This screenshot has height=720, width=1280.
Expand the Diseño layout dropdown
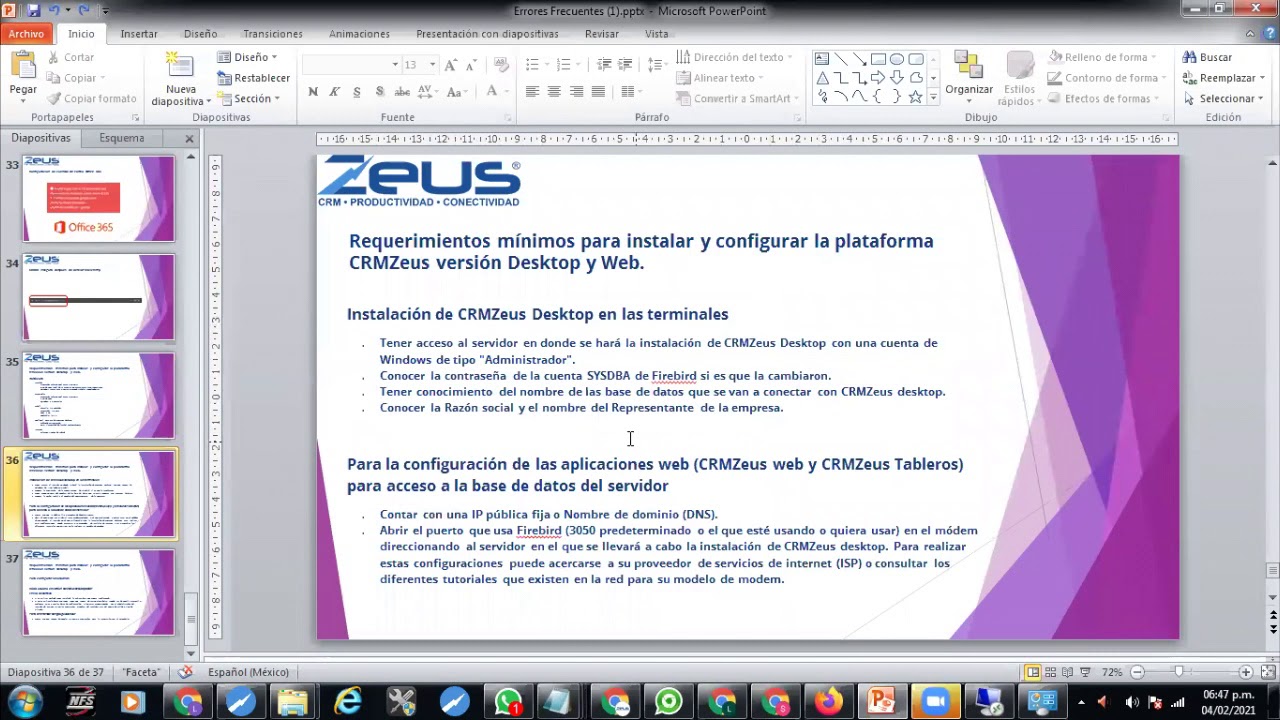pyautogui.click(x=247, y=57)
